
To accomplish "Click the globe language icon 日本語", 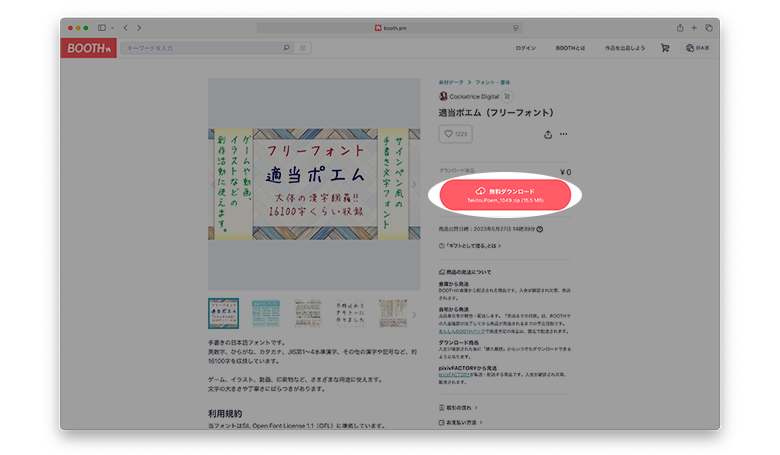I will click(x=697, y=48).
